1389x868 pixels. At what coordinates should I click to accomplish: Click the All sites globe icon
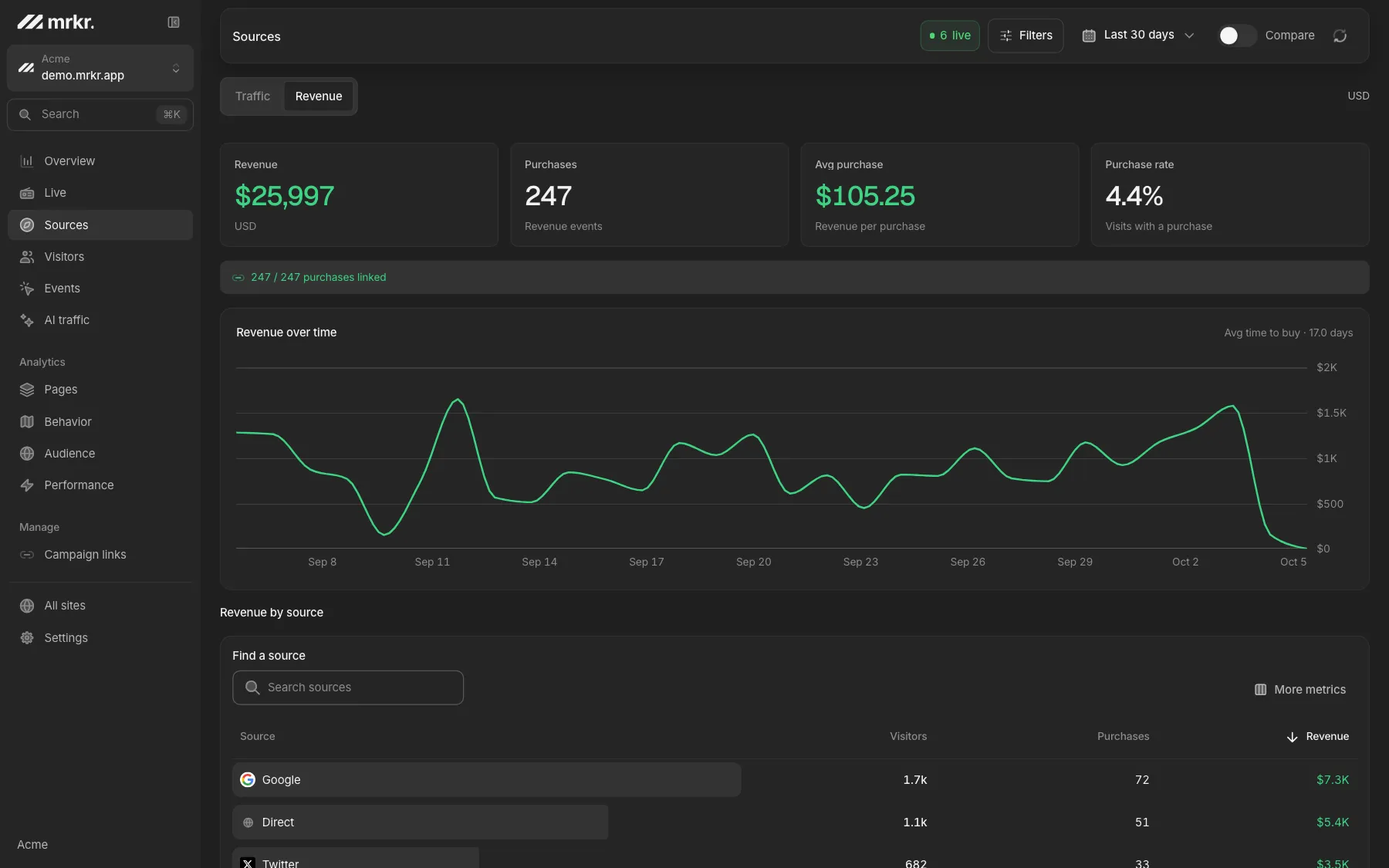click(x=27, y=606)
